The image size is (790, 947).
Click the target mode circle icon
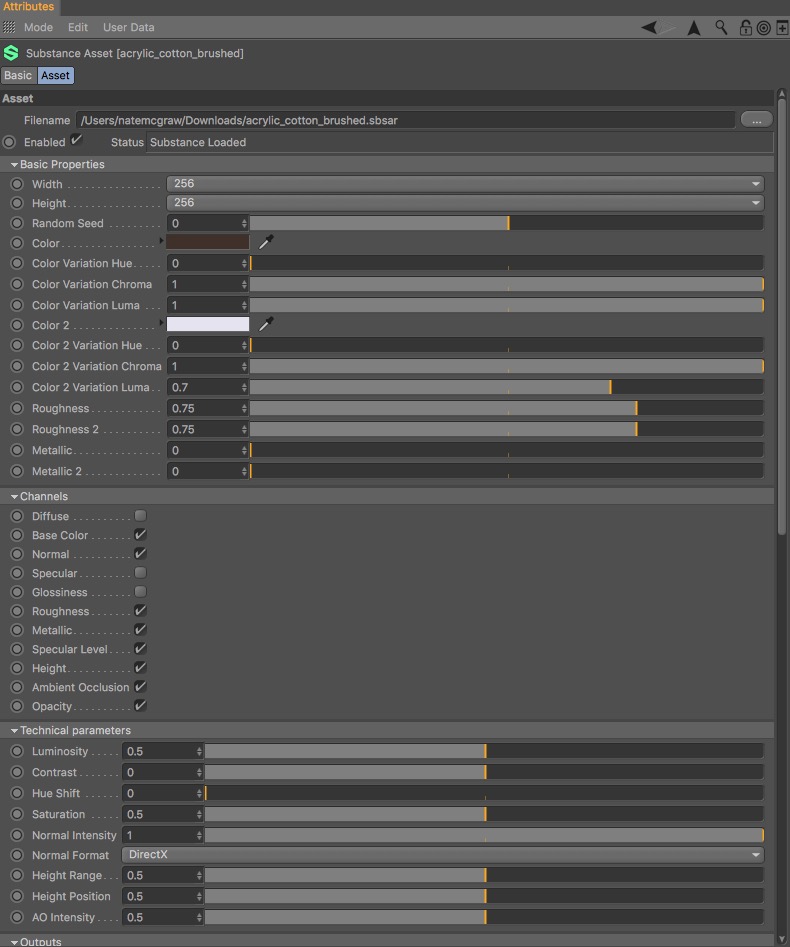pyautogui.click(x=763, y=28)
